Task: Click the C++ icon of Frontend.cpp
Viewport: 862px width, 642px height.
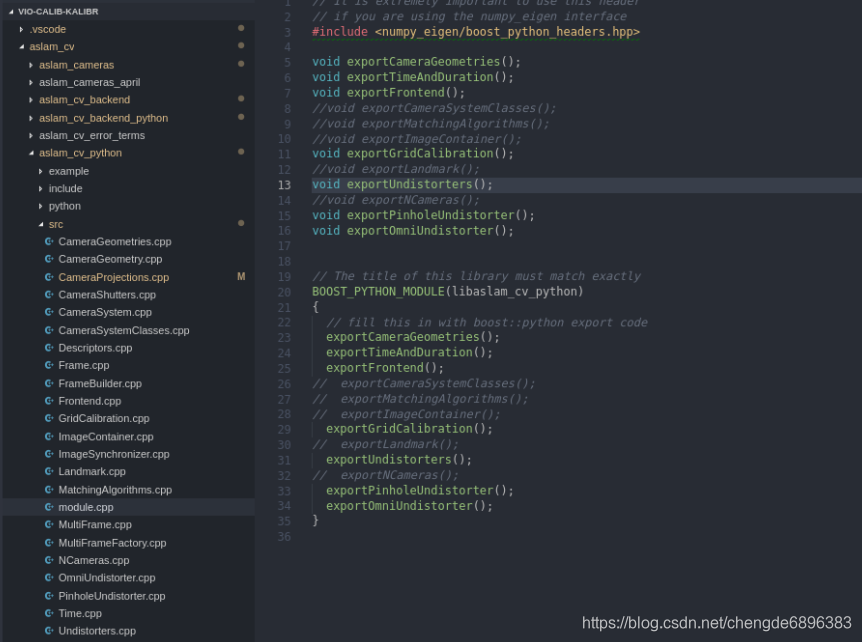Action: tap(49, 401)
